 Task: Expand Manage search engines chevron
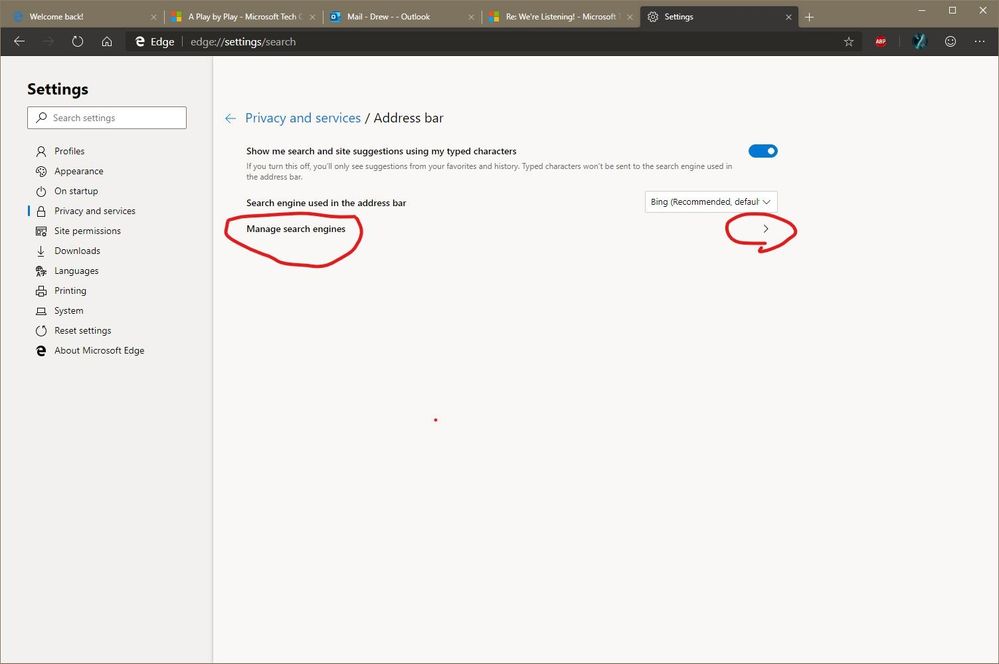766,229
